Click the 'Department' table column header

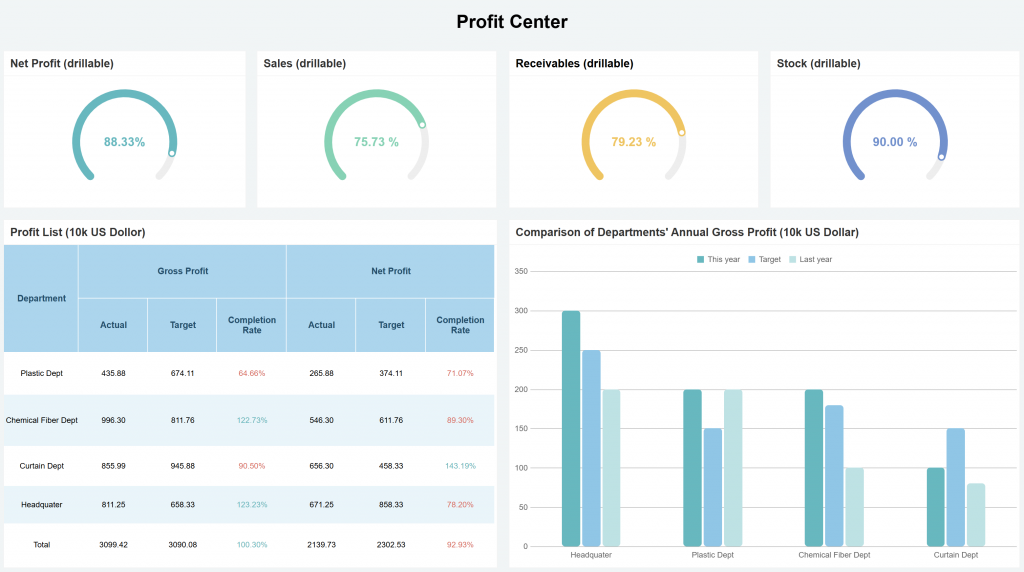(41, 298)
